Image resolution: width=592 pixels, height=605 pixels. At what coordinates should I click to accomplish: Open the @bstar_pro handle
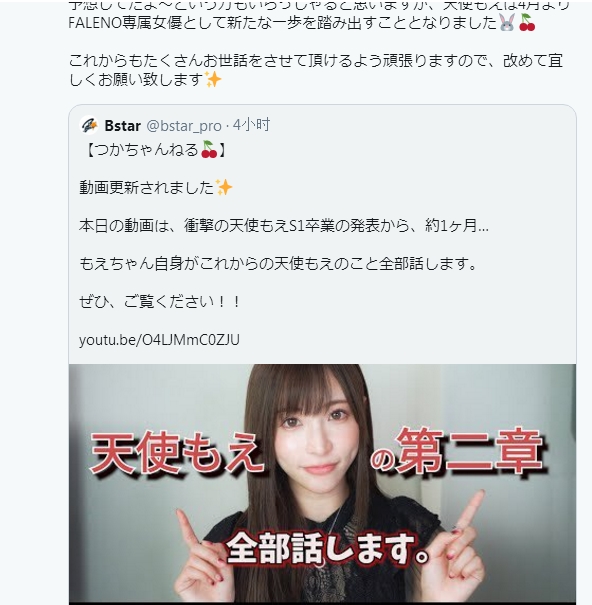[184, 126]
